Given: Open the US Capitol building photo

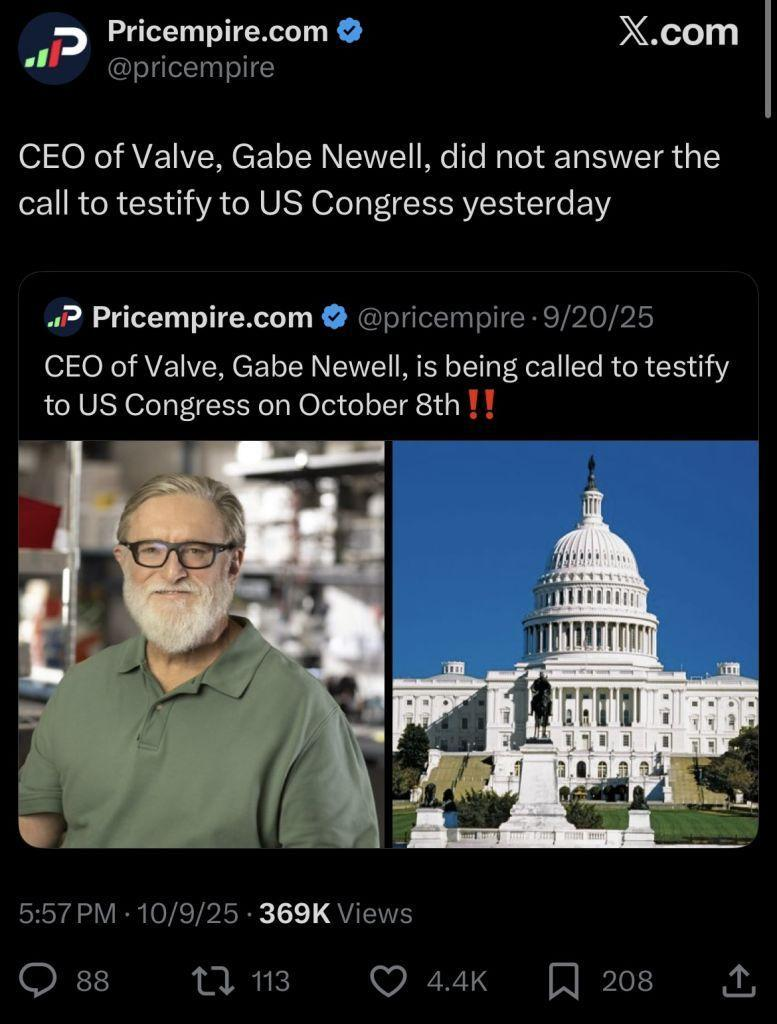Looking at the screenshot, I should [x=575, y=644].
